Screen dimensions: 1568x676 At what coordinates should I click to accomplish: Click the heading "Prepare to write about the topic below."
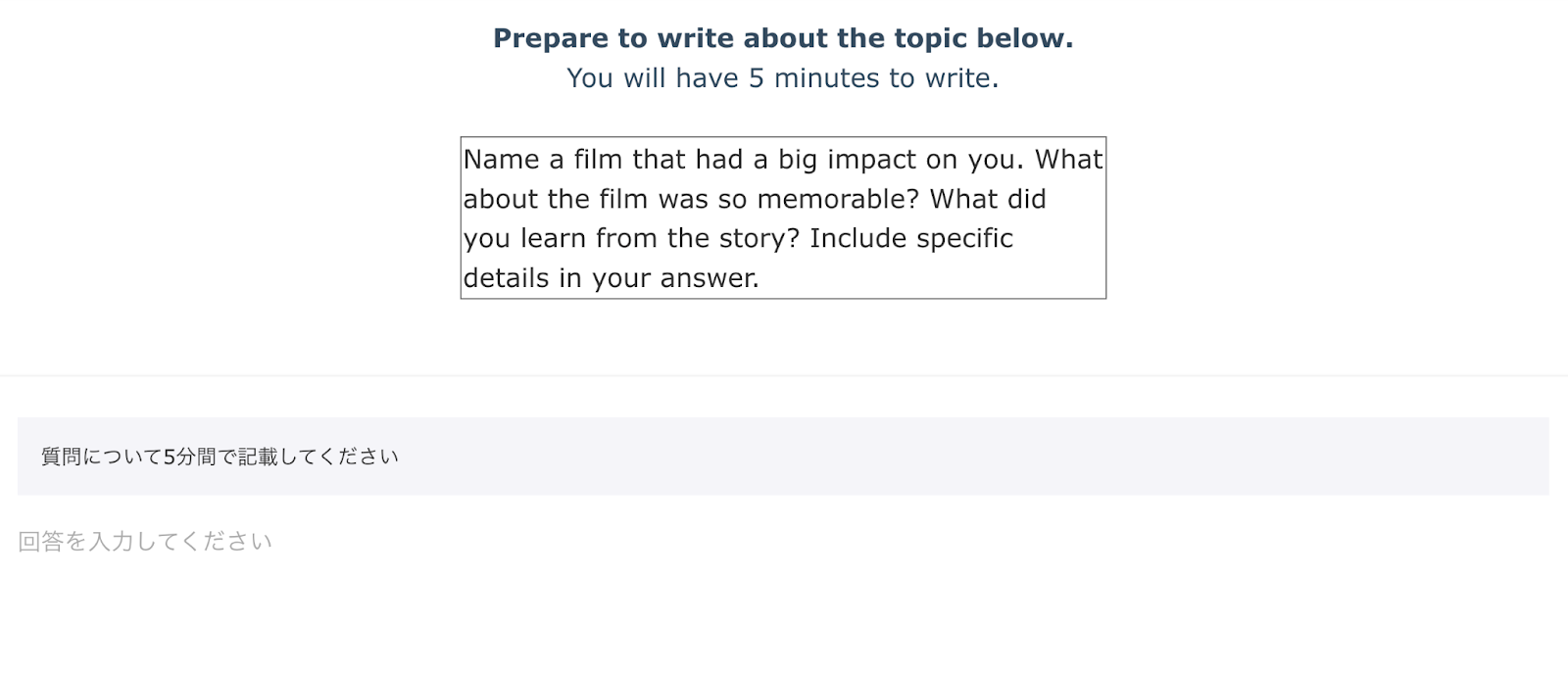tap(783, 38)
